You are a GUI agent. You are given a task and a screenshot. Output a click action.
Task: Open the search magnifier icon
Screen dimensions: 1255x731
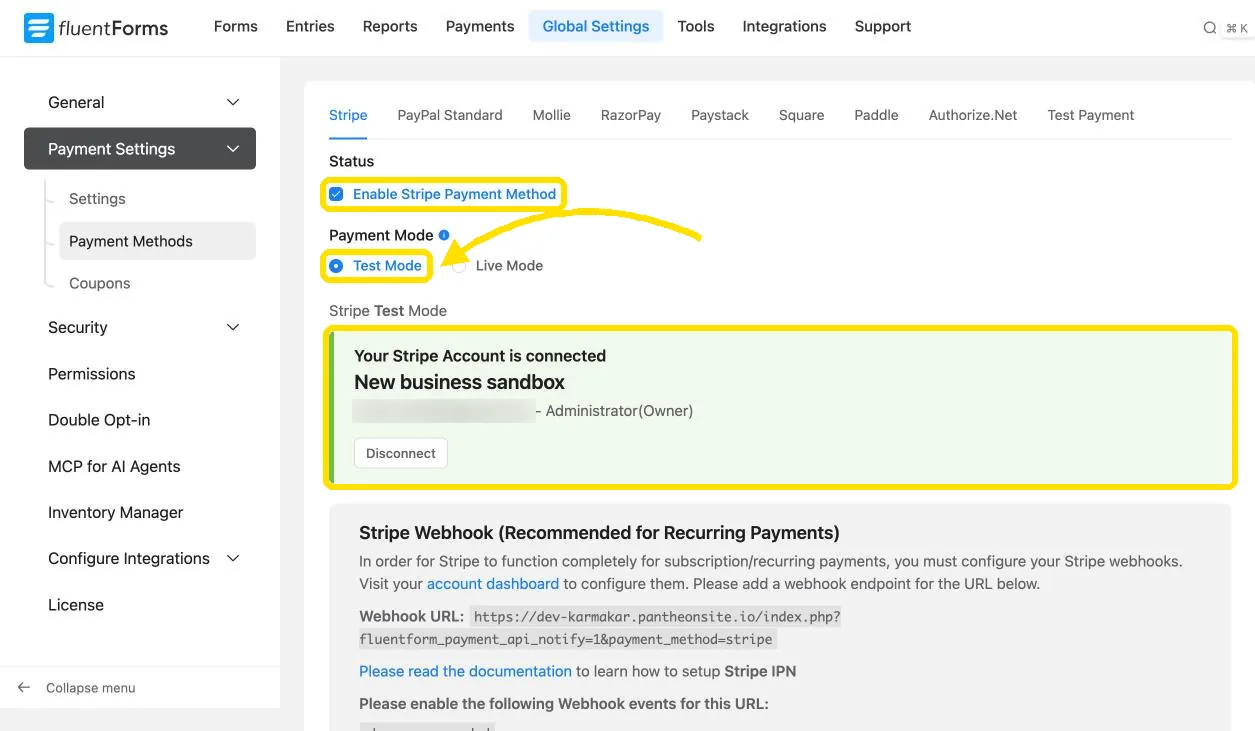(1209, 28)
